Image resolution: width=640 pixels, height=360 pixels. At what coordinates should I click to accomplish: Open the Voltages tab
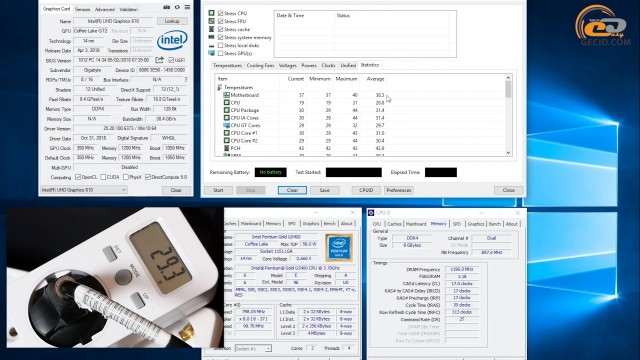[288, 65]
